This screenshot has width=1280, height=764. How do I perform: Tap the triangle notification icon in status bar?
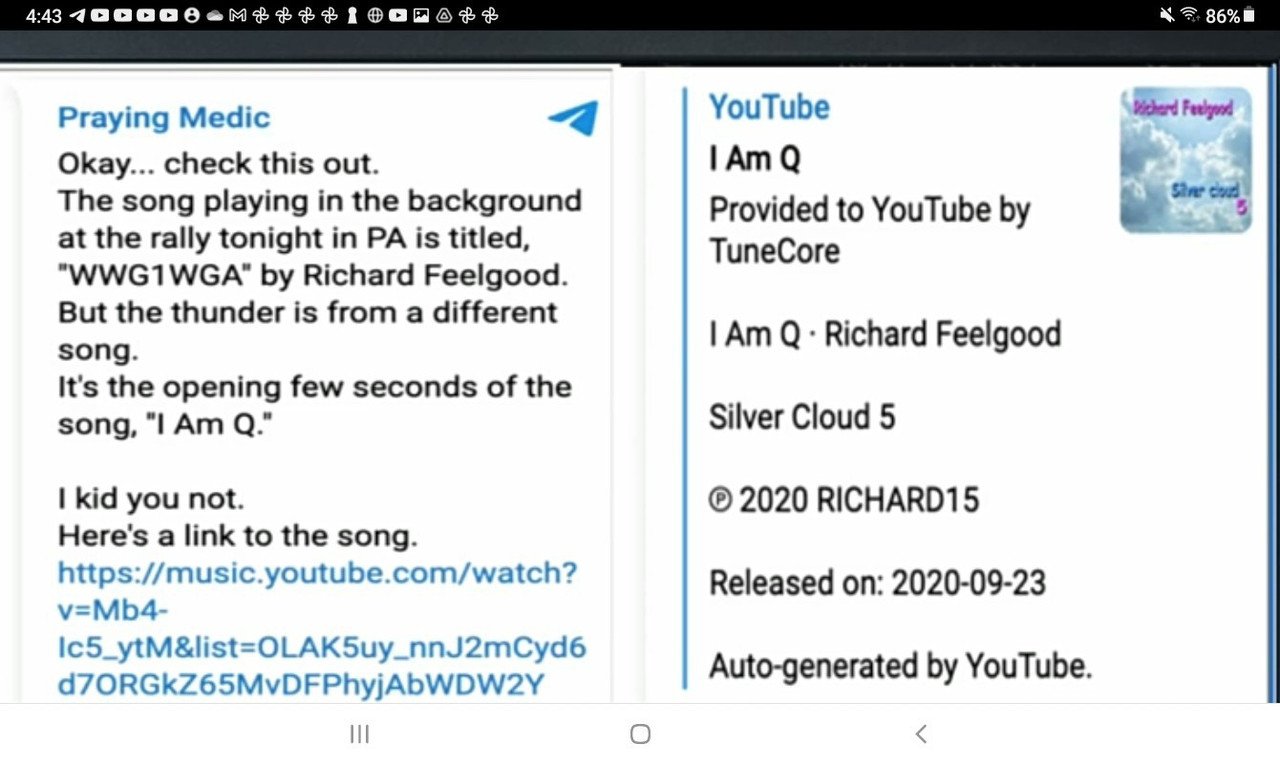(x=444, y=16)
